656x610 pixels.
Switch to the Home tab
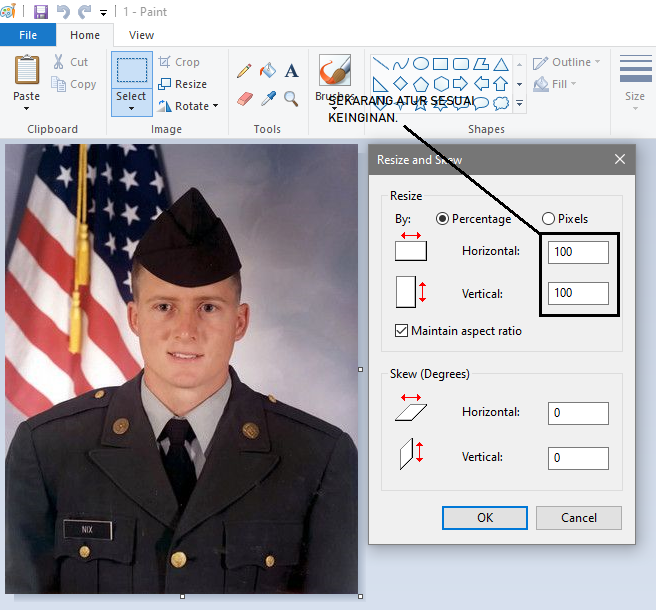[x=85, y=35]
